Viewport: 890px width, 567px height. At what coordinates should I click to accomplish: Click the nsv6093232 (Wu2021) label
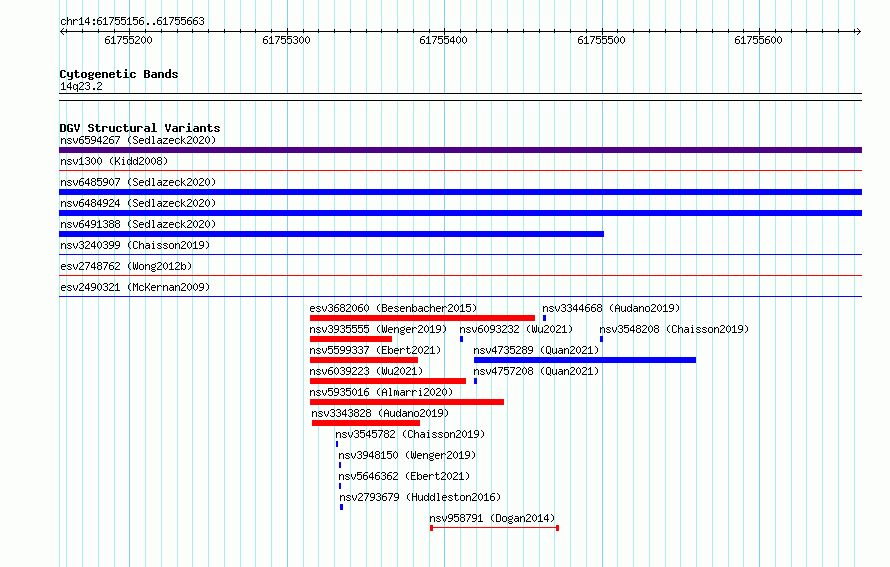pyautogui.click(x=516, y=329)
